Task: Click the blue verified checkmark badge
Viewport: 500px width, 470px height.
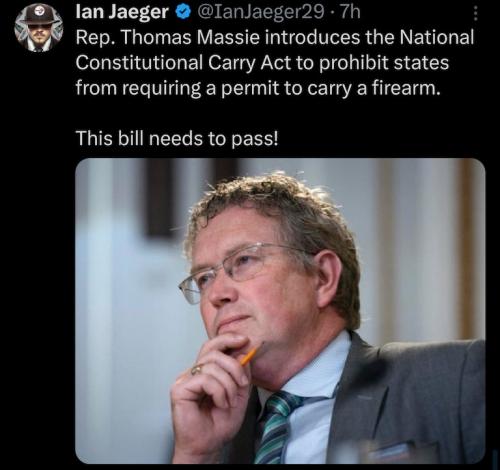Action: click(x=183, y=12)
